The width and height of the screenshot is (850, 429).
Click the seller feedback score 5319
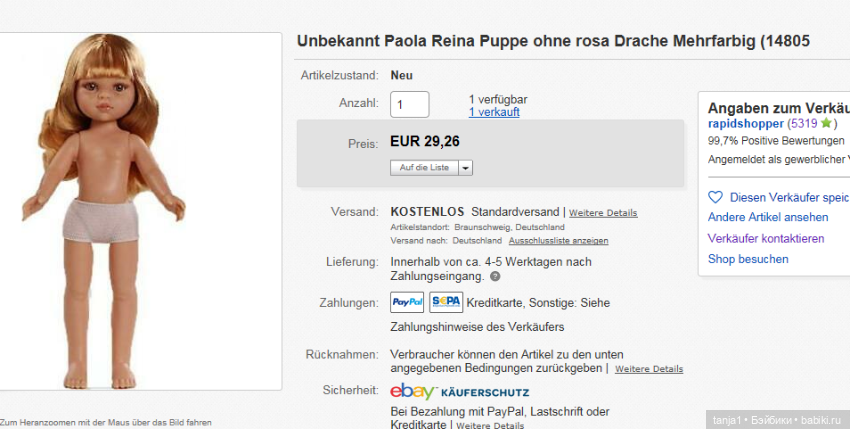[804, 124]
